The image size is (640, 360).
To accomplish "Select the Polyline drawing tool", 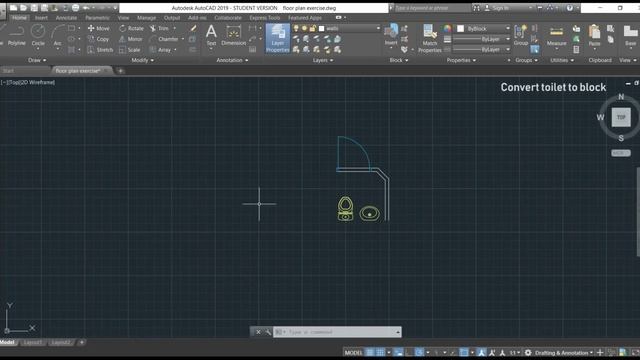I will tap(16, 36).
